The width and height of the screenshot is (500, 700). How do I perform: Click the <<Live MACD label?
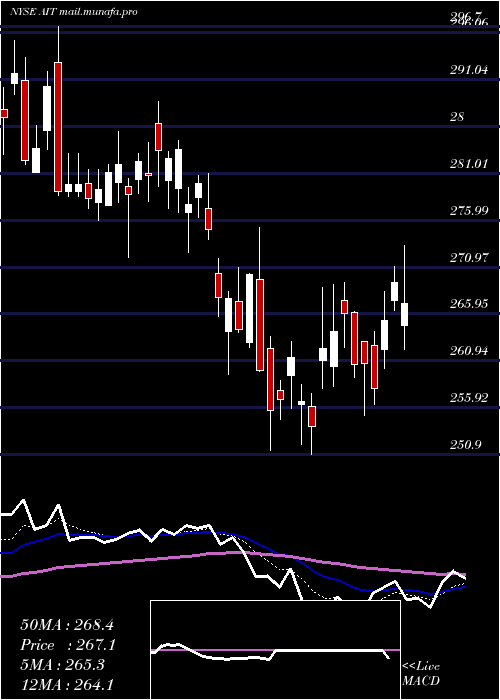tap(421, 674)
